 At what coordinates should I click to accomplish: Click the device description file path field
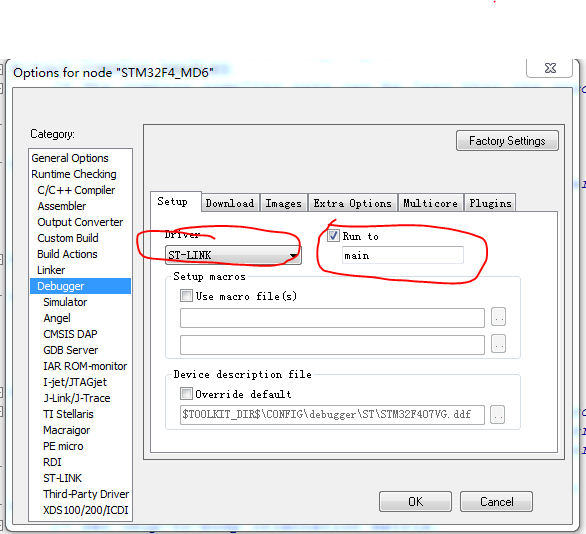point(332,415)
